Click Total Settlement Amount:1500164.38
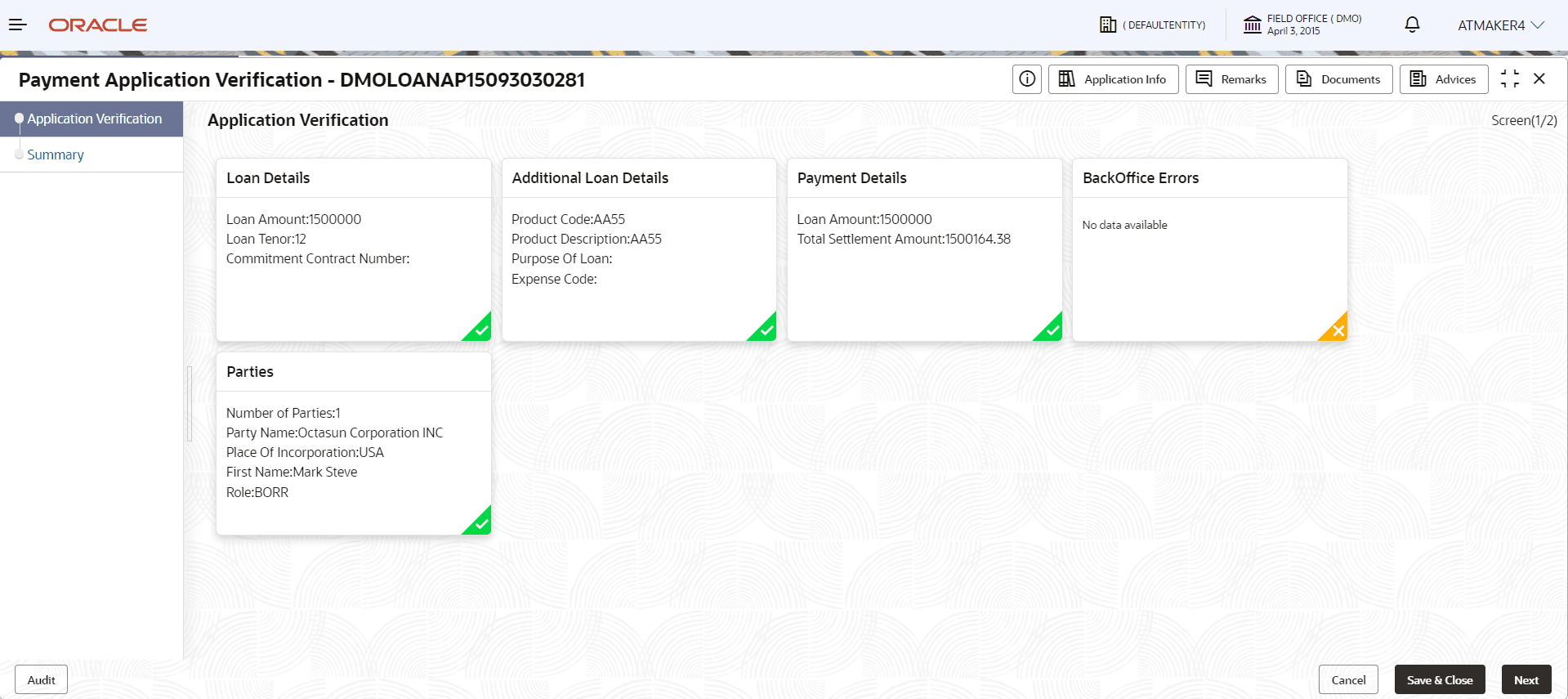The width and height of the screenshot is (1568, 699). (904, 240)
